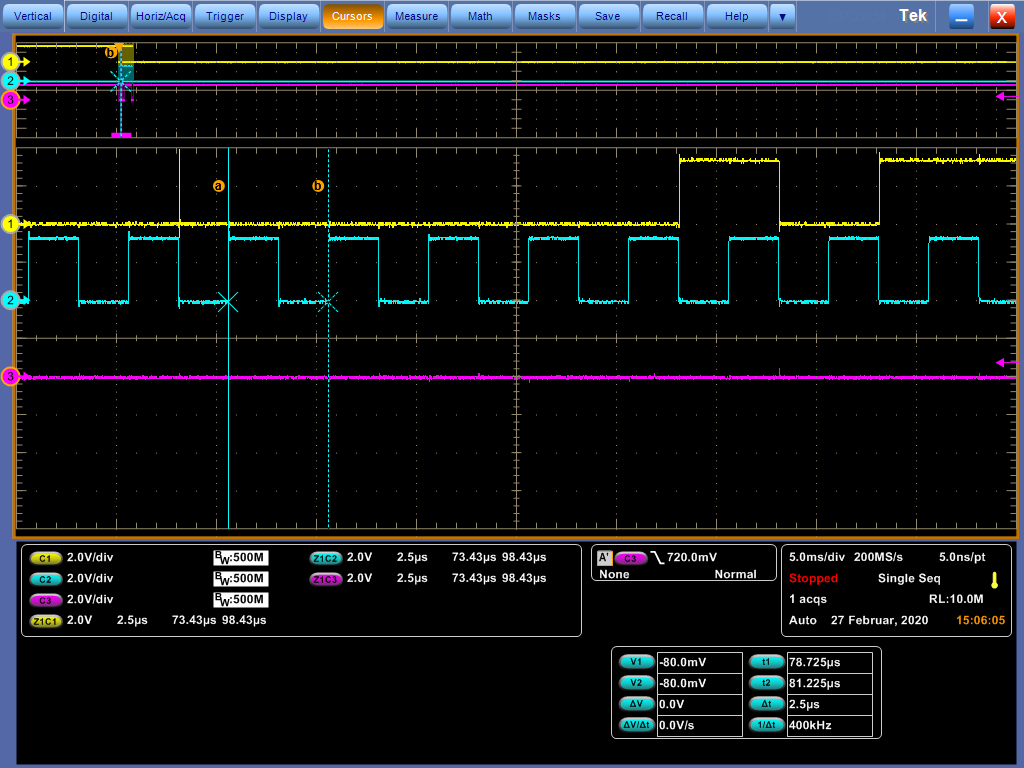Toggle the C2 500M bandwidth indicator

coord(239,579)
